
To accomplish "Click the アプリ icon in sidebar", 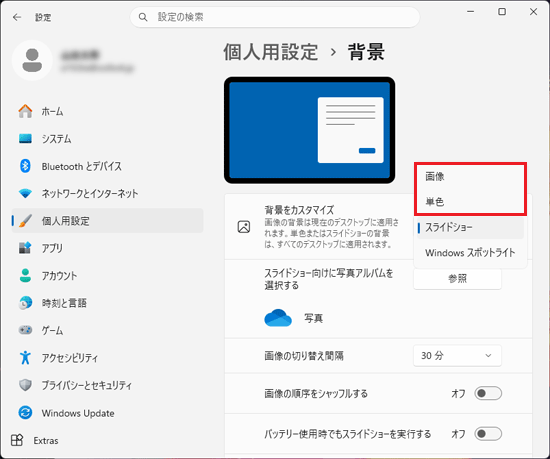I will [25, 248].
